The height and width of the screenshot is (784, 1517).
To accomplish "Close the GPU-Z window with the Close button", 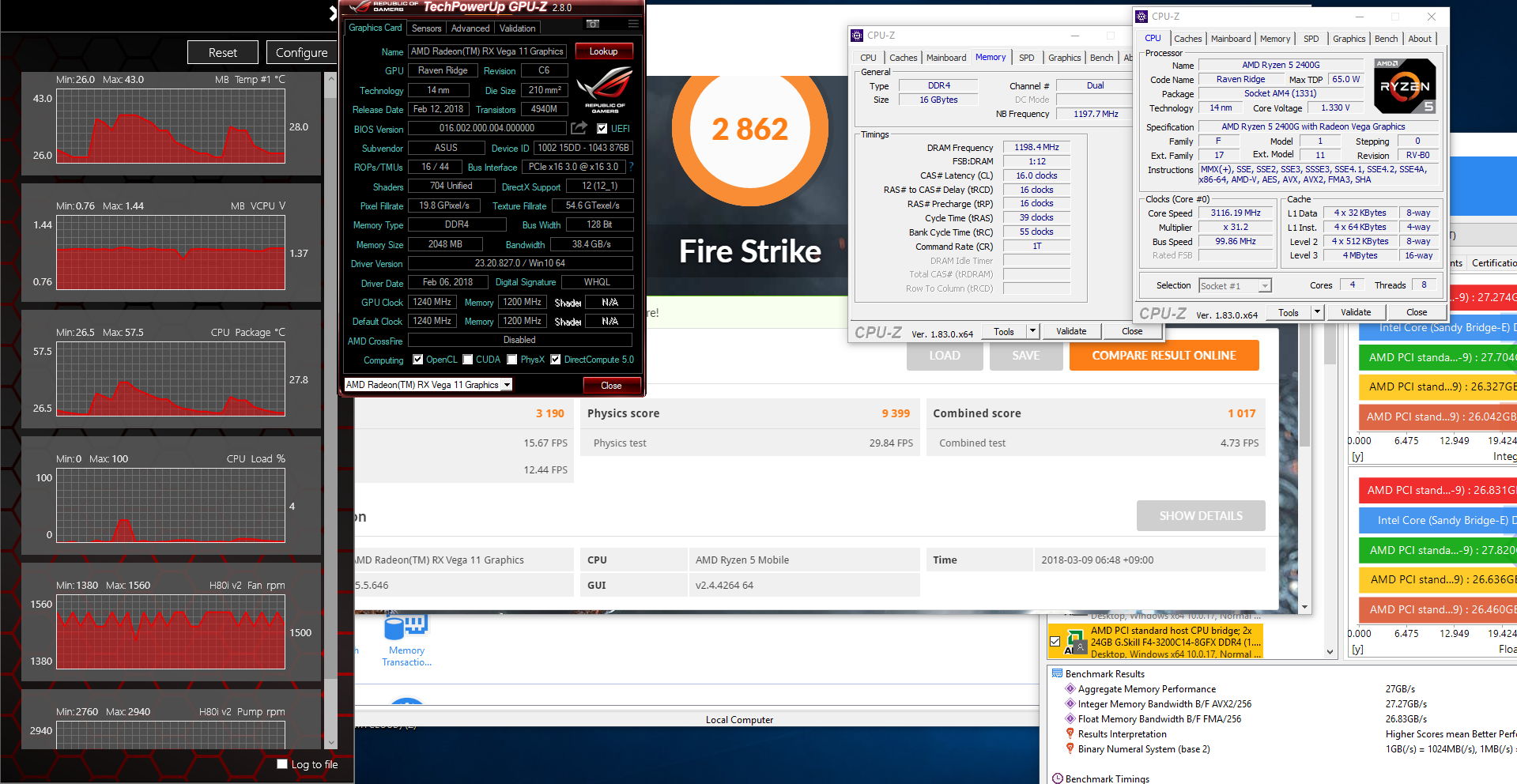I will tap(611, 386).
